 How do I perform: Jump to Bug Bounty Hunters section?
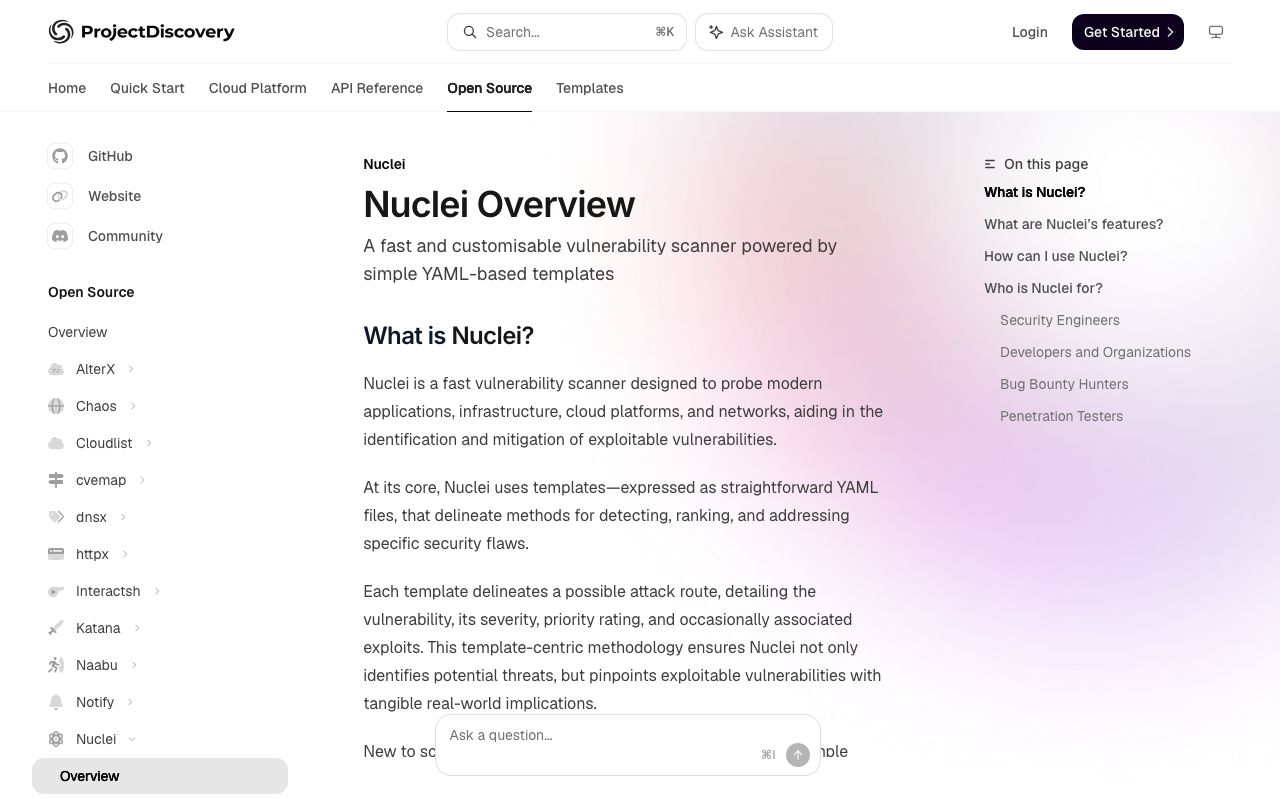pos(1064,384)
